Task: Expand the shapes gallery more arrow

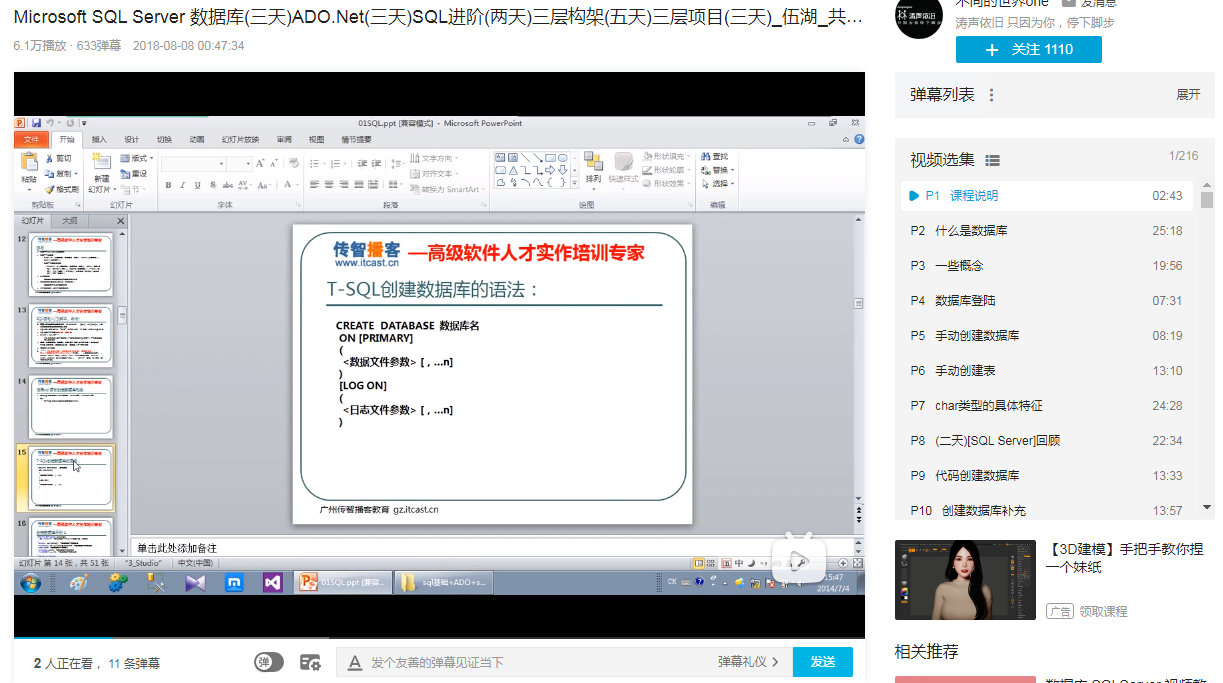Action: pos(575,182)
